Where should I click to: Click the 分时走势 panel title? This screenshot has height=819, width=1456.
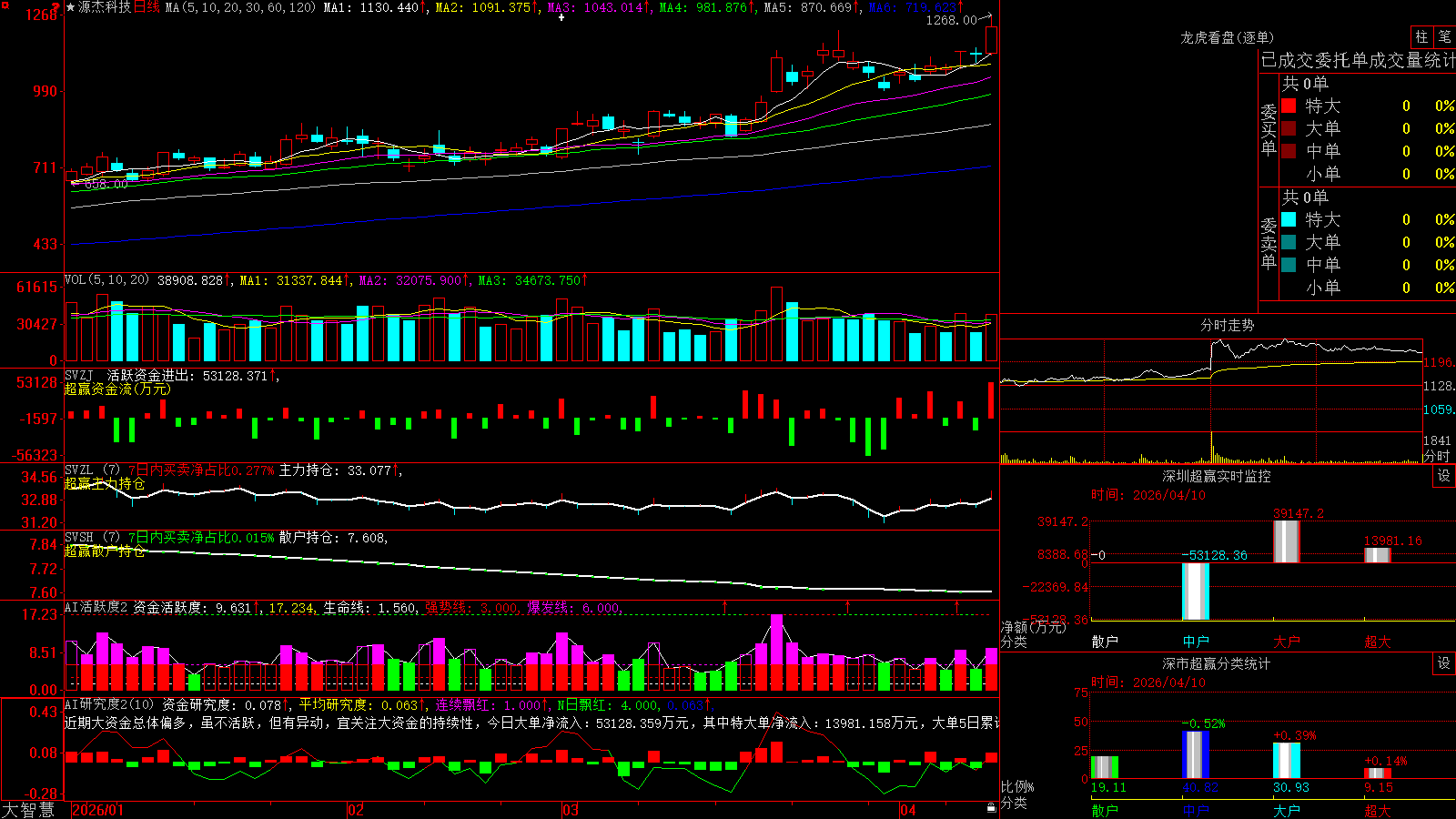click(x=1227, y=325)
